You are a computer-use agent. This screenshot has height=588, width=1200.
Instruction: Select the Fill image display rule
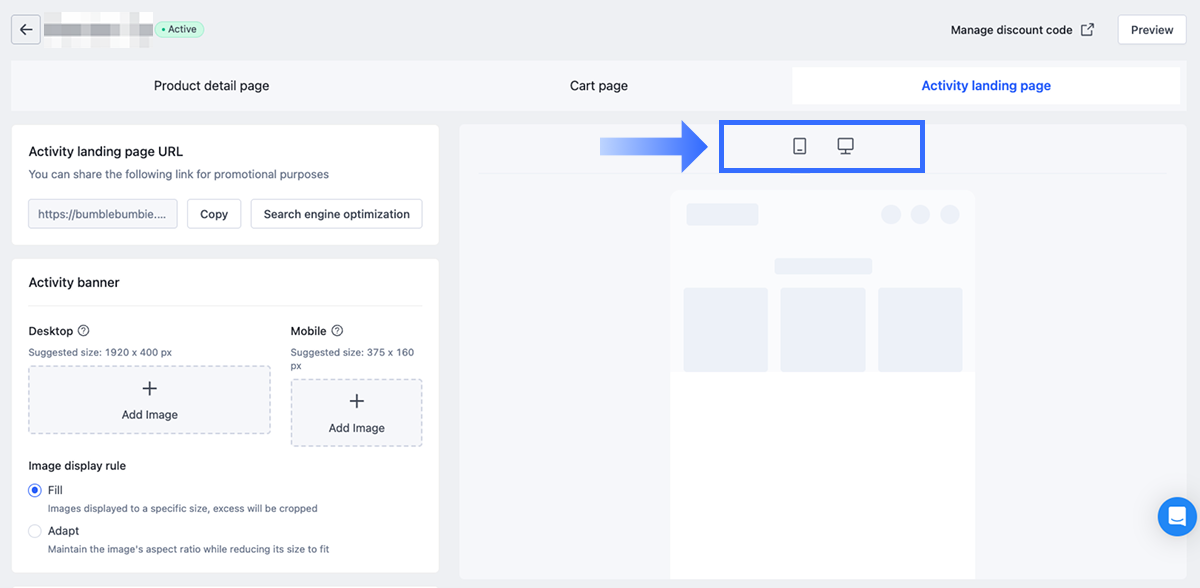(35, 490)
